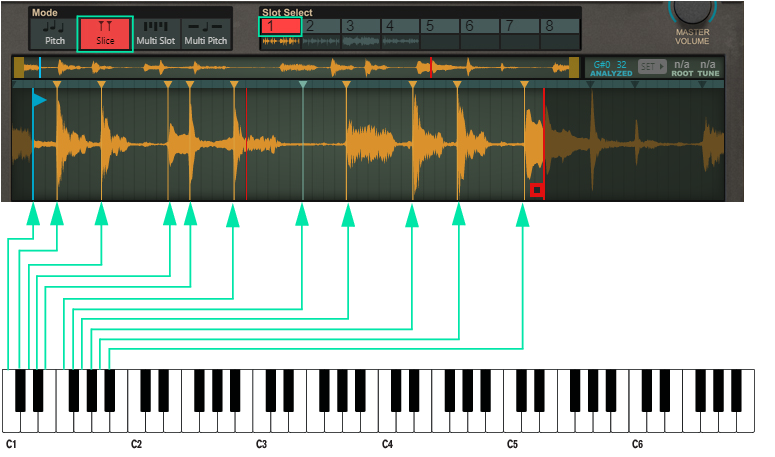Click last orange slice marker before red end line
The image size is (775, 457).
pyautogui.click(x=524, y=84)
